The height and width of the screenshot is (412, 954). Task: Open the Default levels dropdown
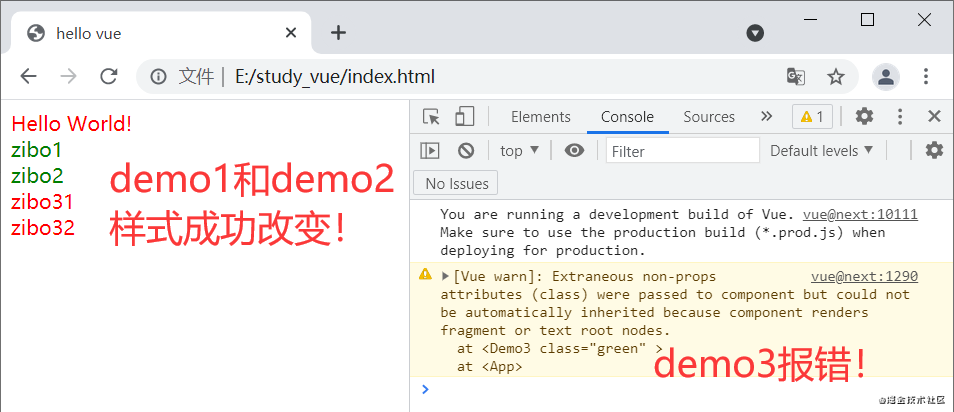click(821, 150)
